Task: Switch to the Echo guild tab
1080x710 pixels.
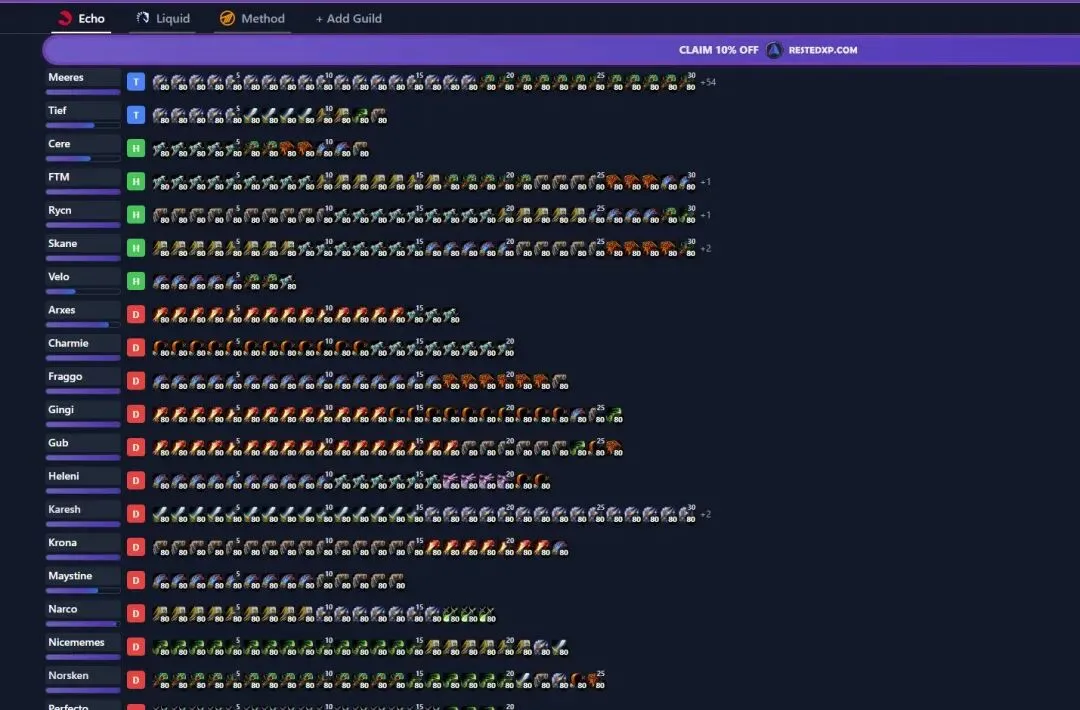Action: pyautogui.click(x=81, y=19)
